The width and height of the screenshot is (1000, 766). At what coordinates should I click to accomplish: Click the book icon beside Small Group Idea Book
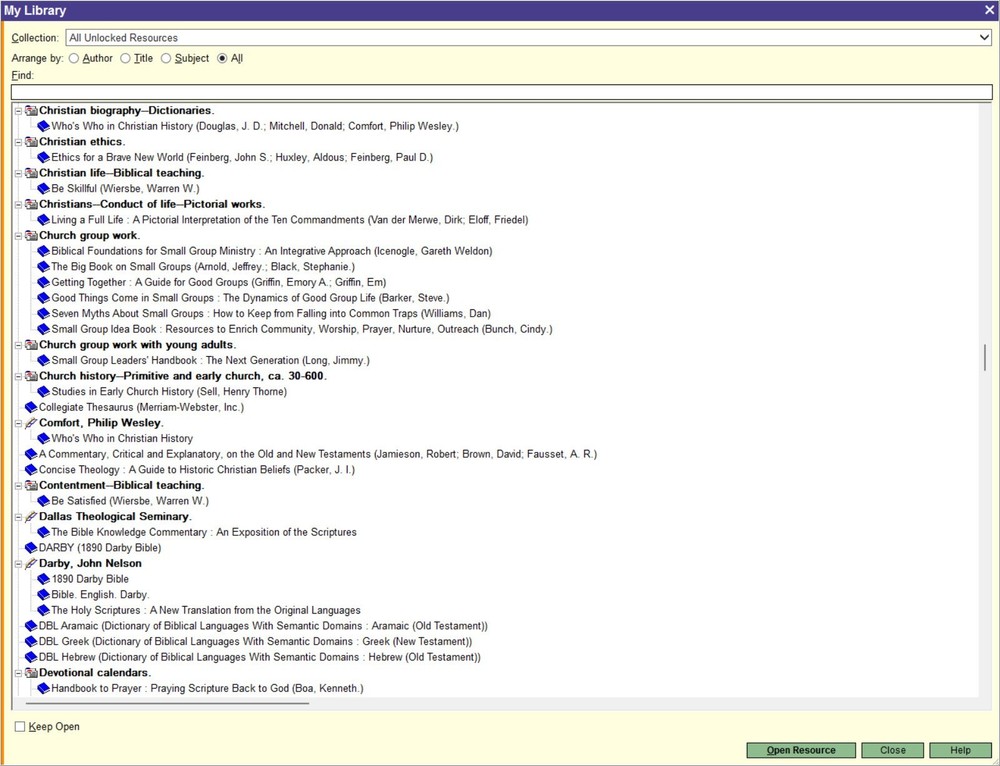pyautogui.click(x=43, y=329)
